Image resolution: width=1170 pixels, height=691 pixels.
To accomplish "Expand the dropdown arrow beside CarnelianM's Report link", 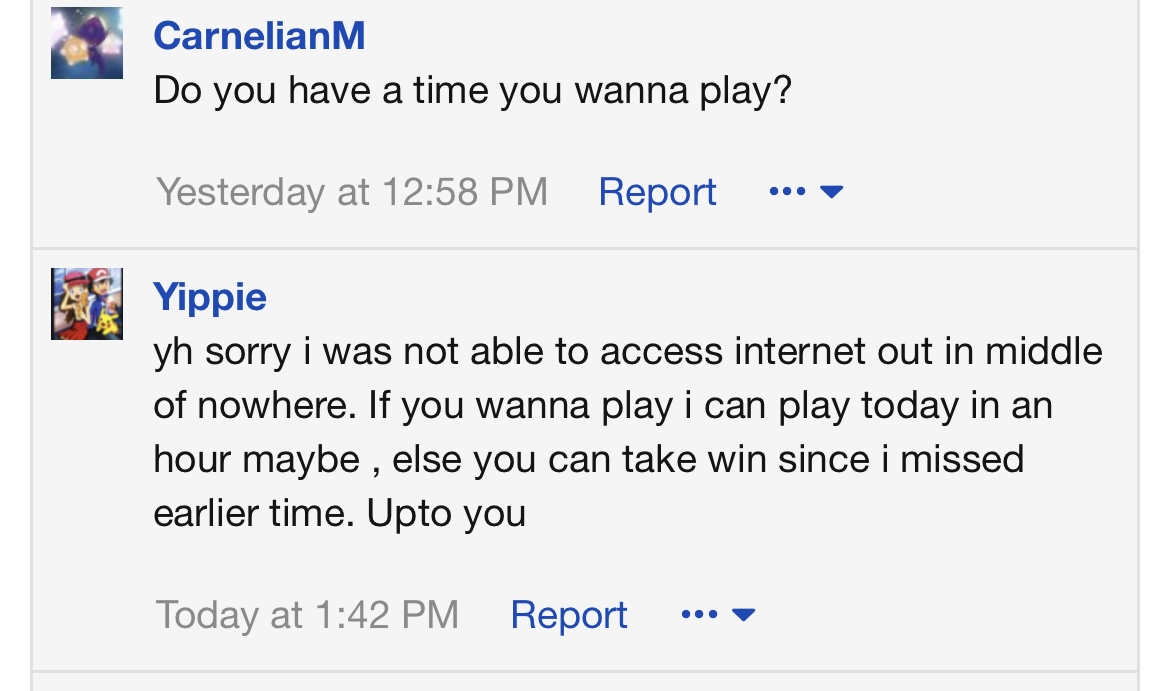I will pos(832,191).
